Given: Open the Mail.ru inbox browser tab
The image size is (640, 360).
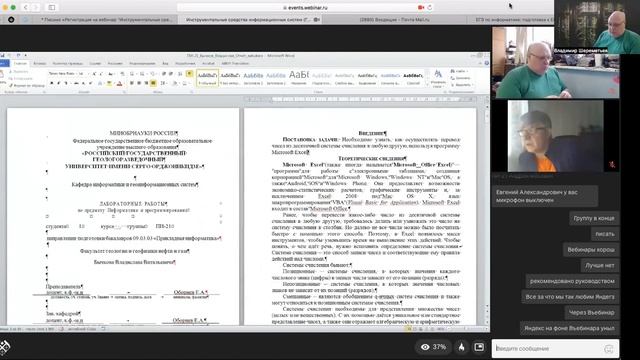Looking at the screenshot, I should click(394, 19).
